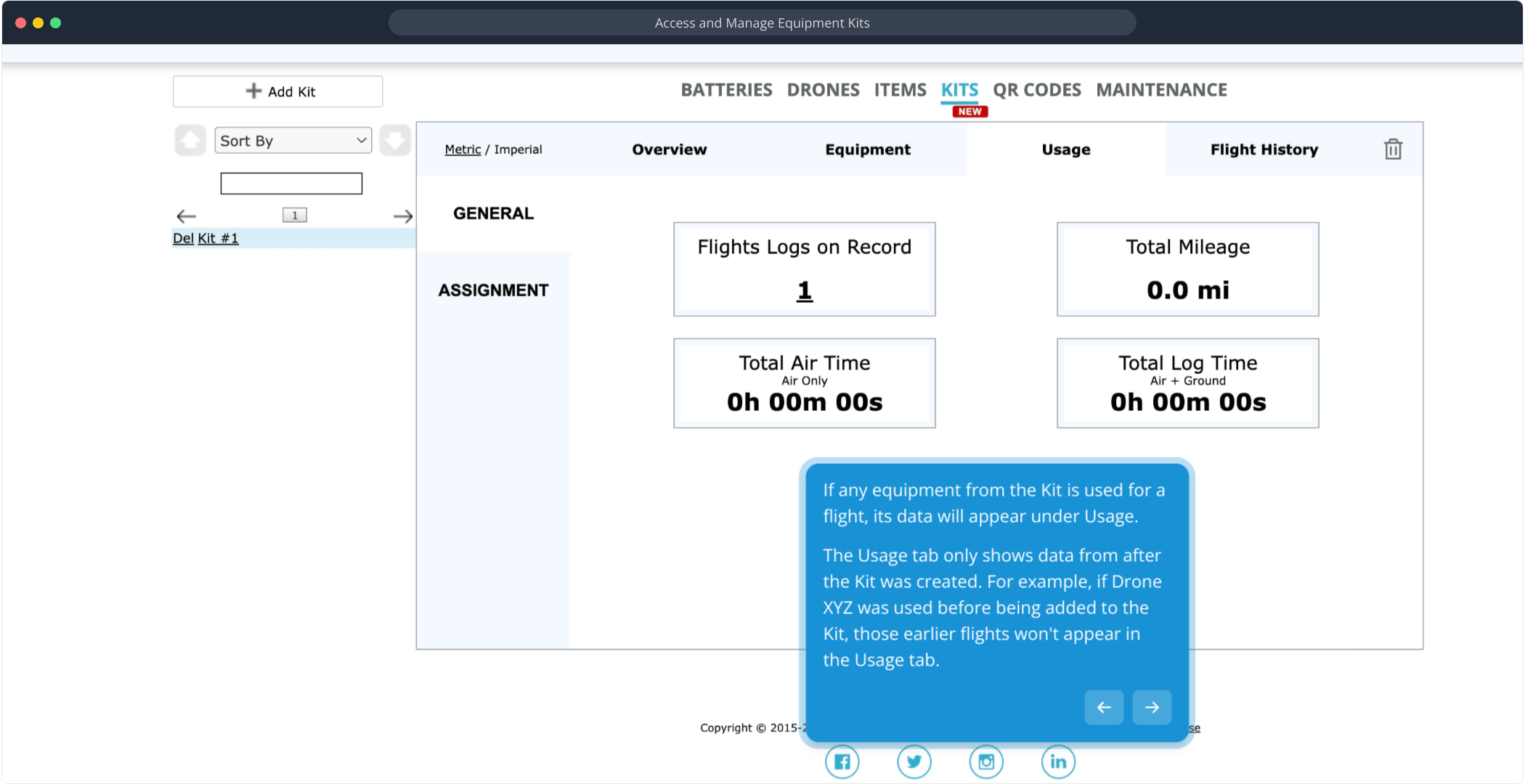Go back with tooltip previous arrow button
The image size is (1525, 784).
[x=1104, y=707]
